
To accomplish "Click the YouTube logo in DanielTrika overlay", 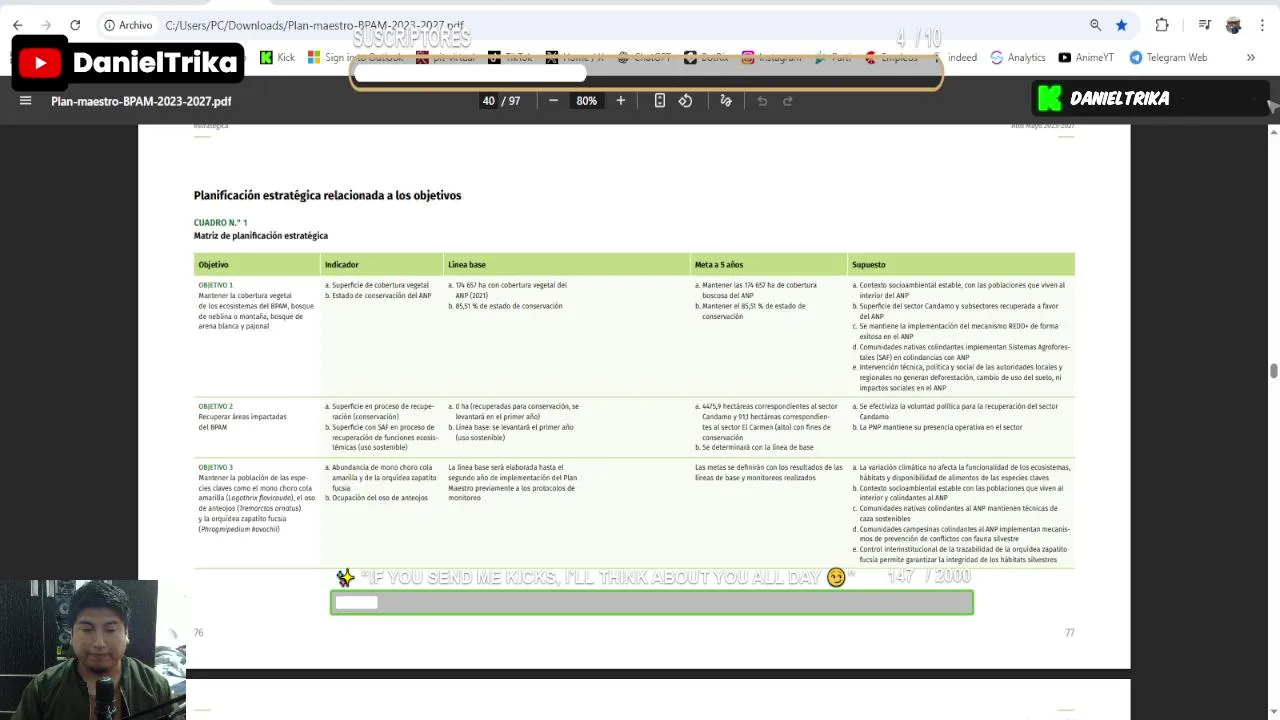I will [40, 63].
